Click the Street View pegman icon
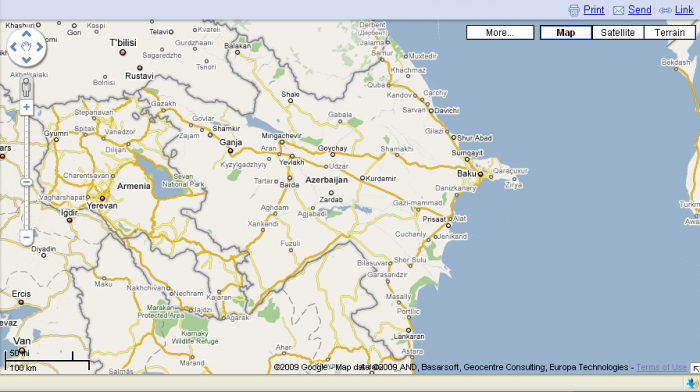 point(26,87)
